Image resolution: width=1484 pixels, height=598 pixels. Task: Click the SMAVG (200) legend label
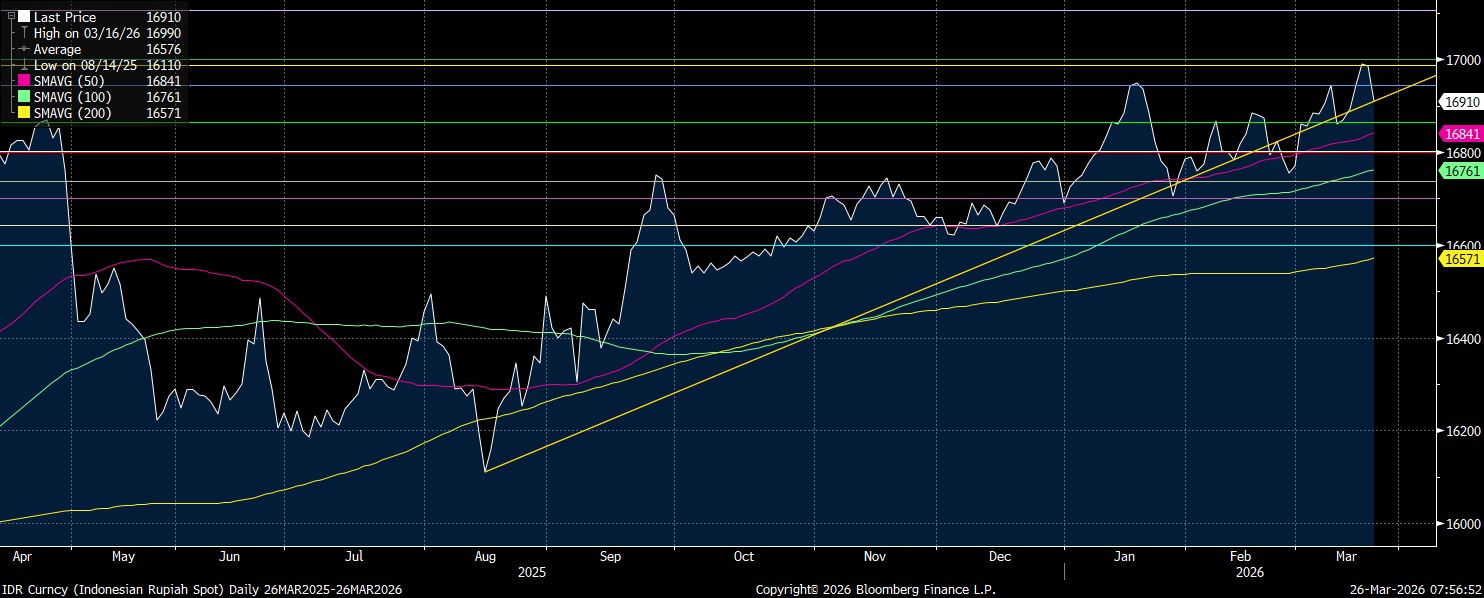(x=73, y=113)
